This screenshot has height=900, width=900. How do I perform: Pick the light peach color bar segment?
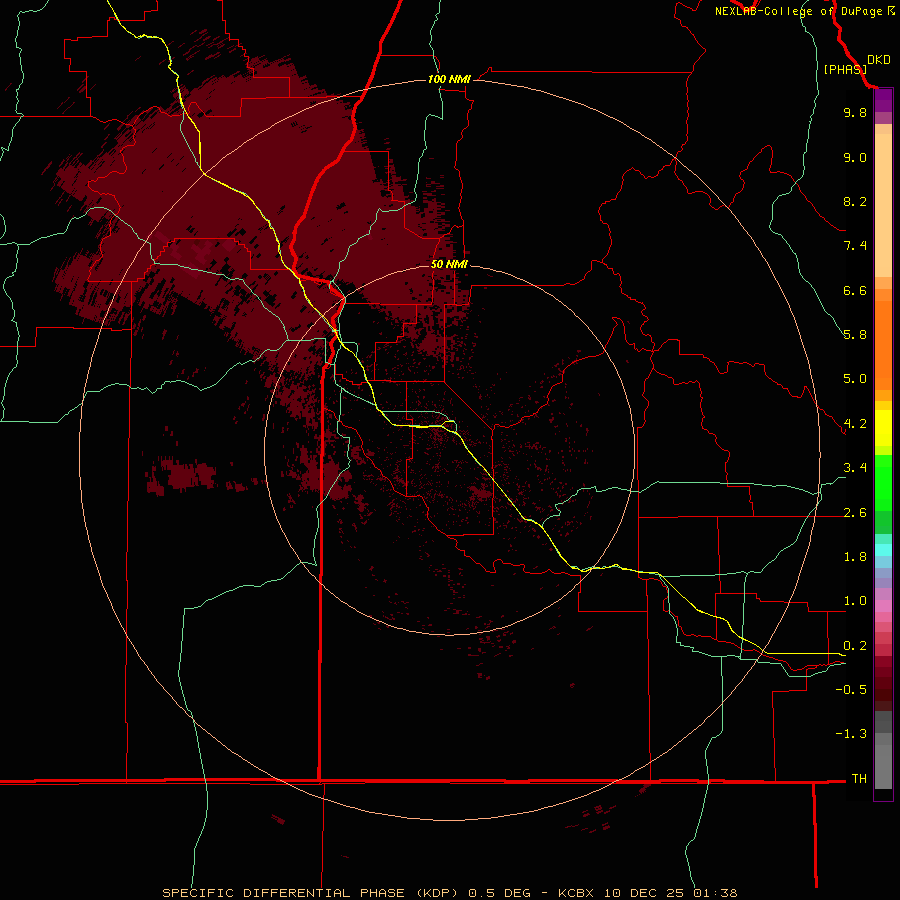click(x=883, y=205)
